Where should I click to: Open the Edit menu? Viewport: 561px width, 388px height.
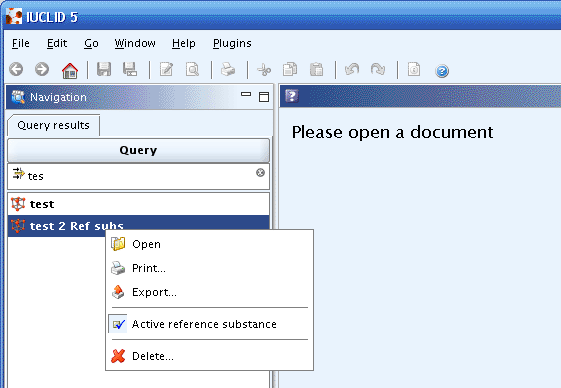(57, 43)
